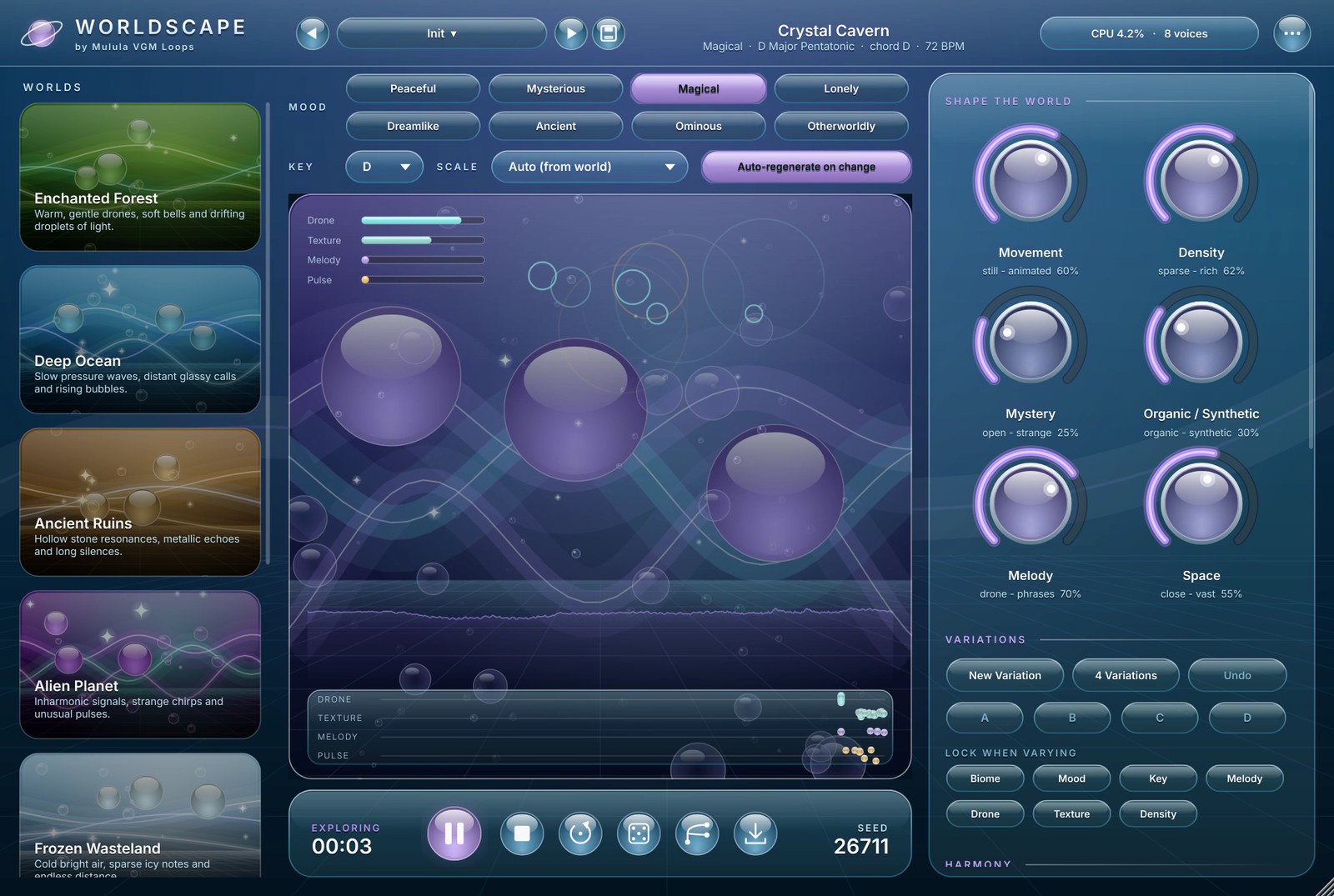Adjust the Drone level slider
Screen dimensions: 1334x896
pos(423,220)
